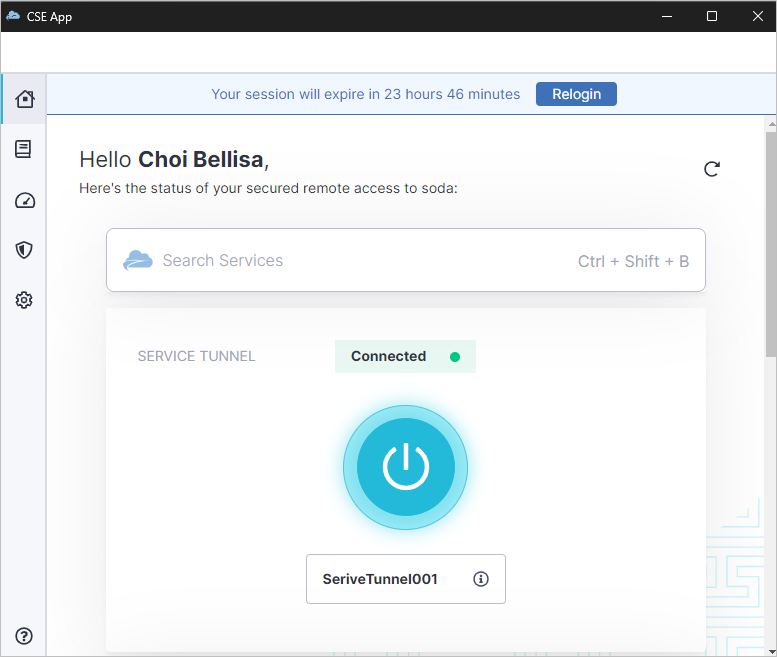Image resolution: width=777 pixels, height=657 pixels.
Task: Toggle the service tunnel power button
Action: coord(405,467)
